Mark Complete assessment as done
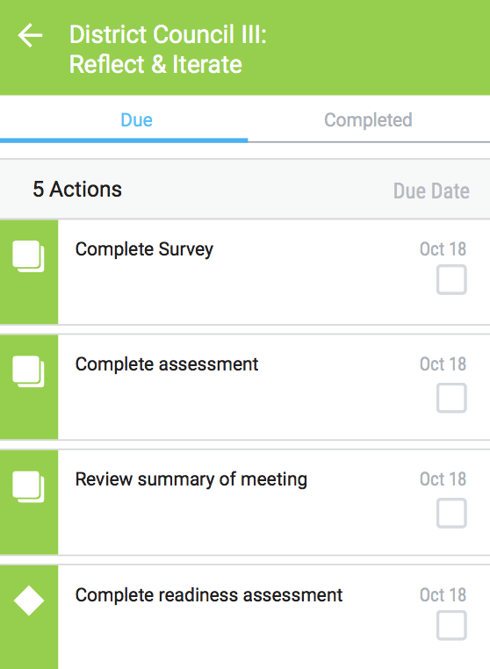Screen dimensions: 490x669 [x=451, y=398]
